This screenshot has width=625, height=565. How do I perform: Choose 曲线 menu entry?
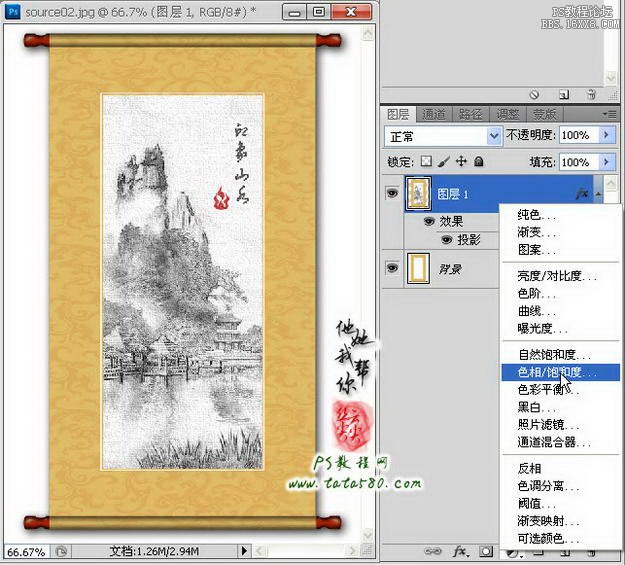click(560, 311)
